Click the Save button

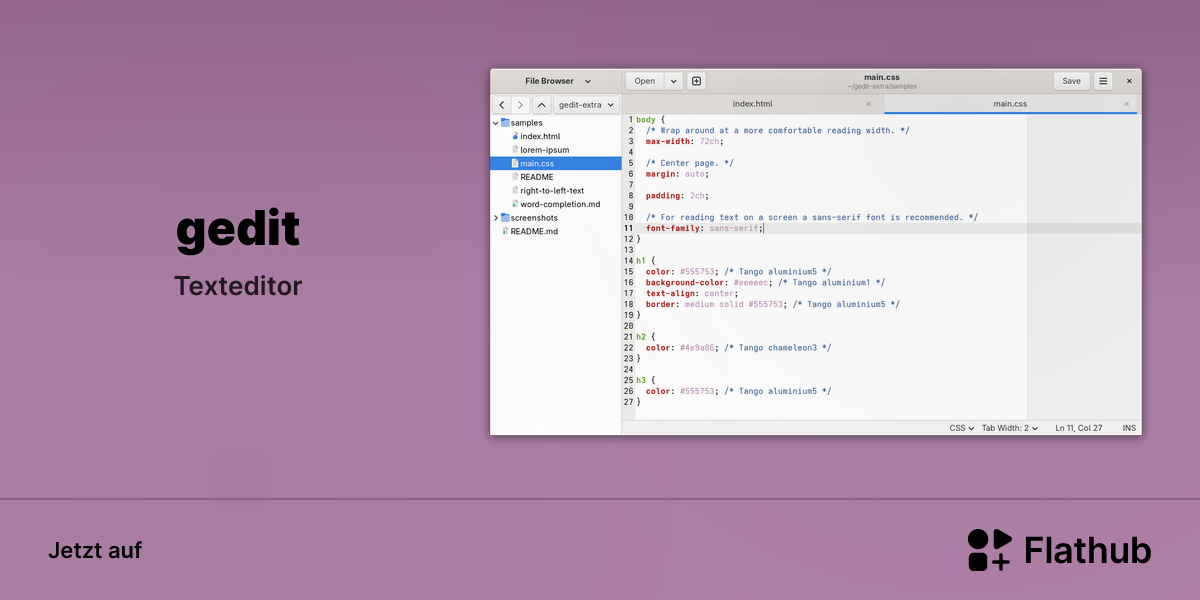click(x=1071, y=81)
